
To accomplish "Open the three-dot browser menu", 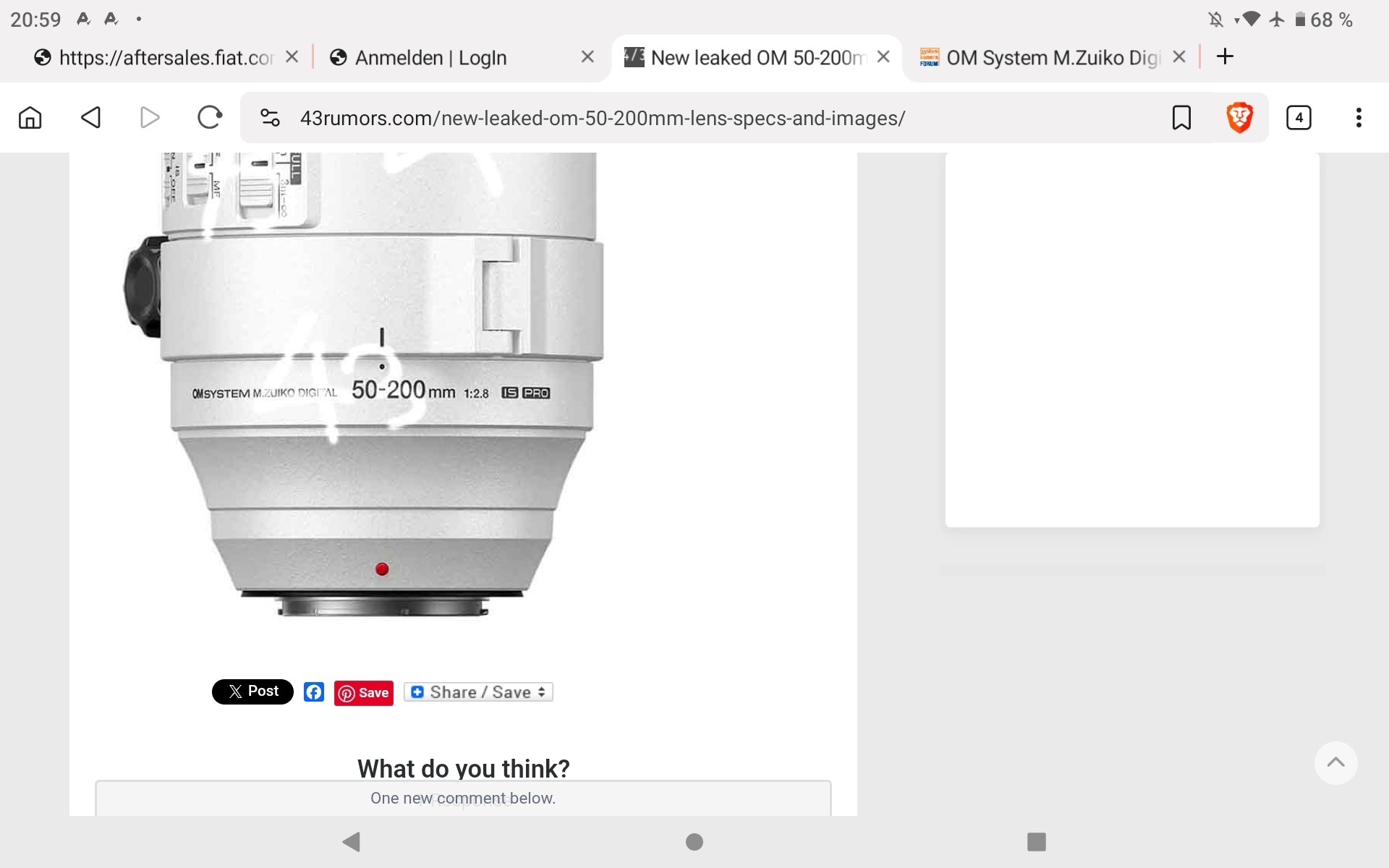I will tap(1358, 117).
